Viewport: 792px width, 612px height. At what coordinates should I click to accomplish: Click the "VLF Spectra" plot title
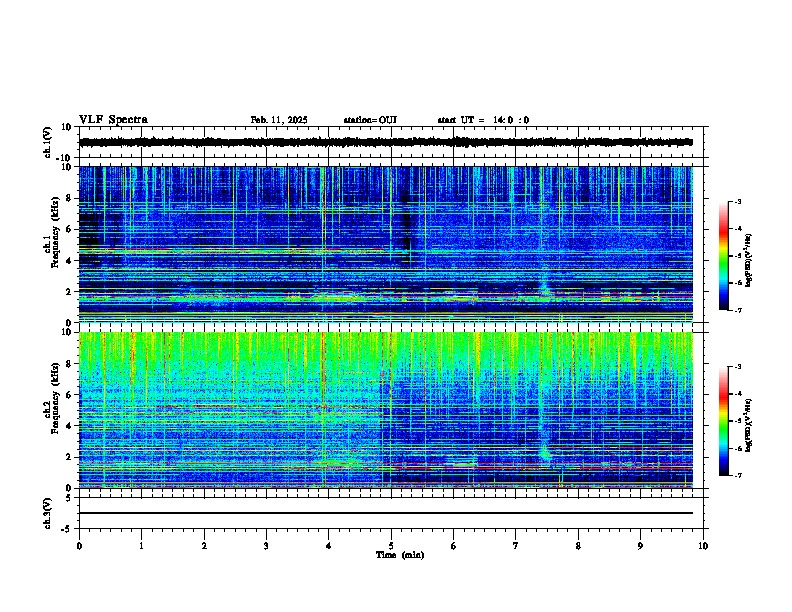coord(113,120)
